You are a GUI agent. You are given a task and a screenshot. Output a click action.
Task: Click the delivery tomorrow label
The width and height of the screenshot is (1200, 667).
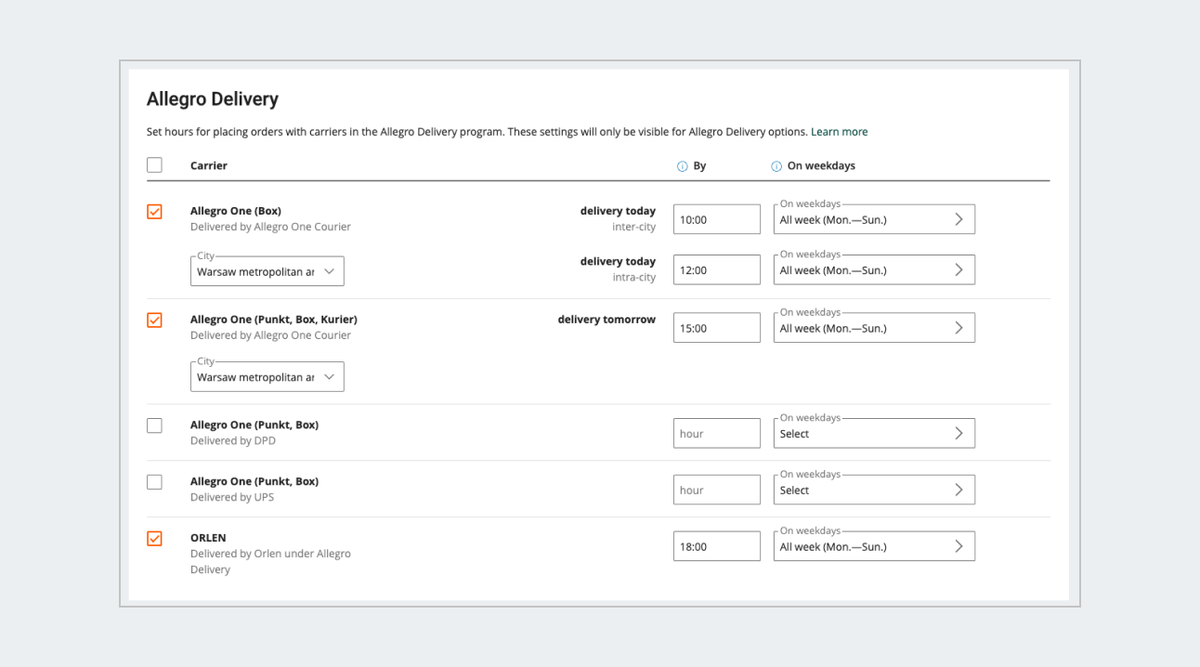point(607,320)
